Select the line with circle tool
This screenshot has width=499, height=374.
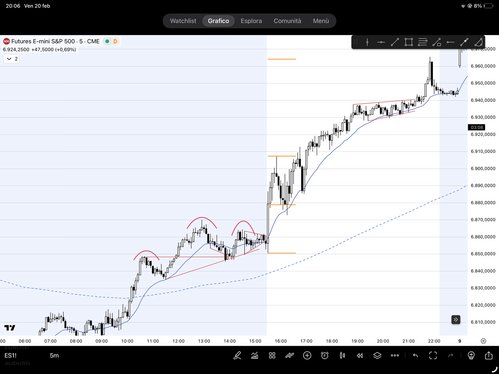coord(436,42)
